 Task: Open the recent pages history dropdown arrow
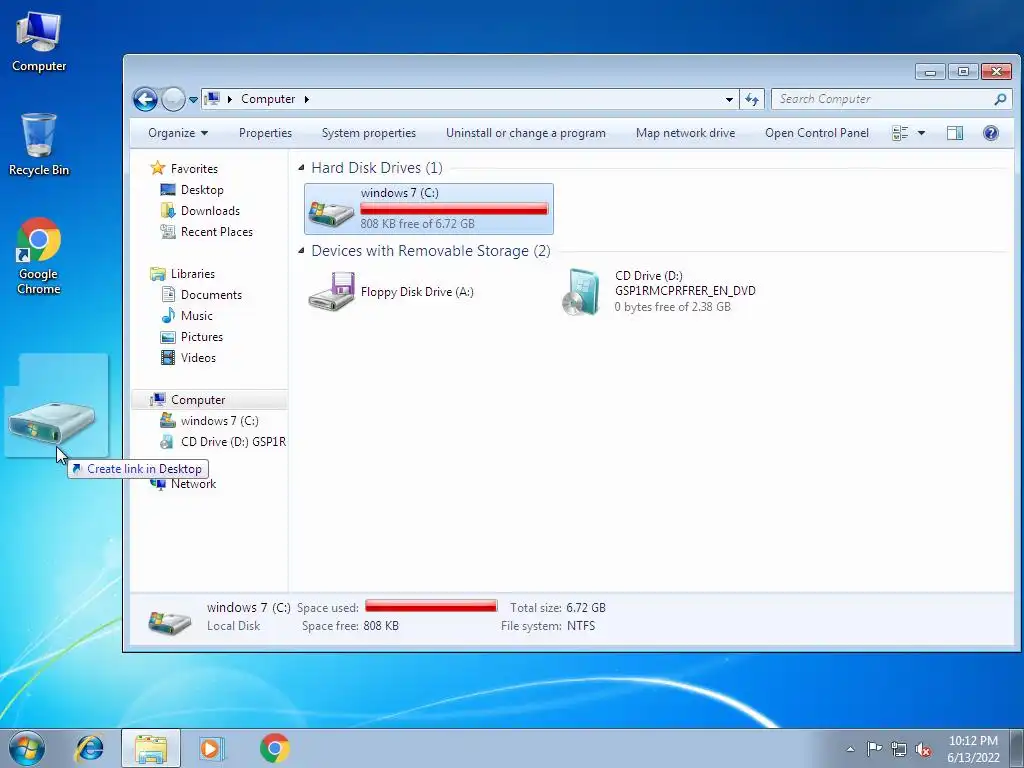[x=193, y=100]
